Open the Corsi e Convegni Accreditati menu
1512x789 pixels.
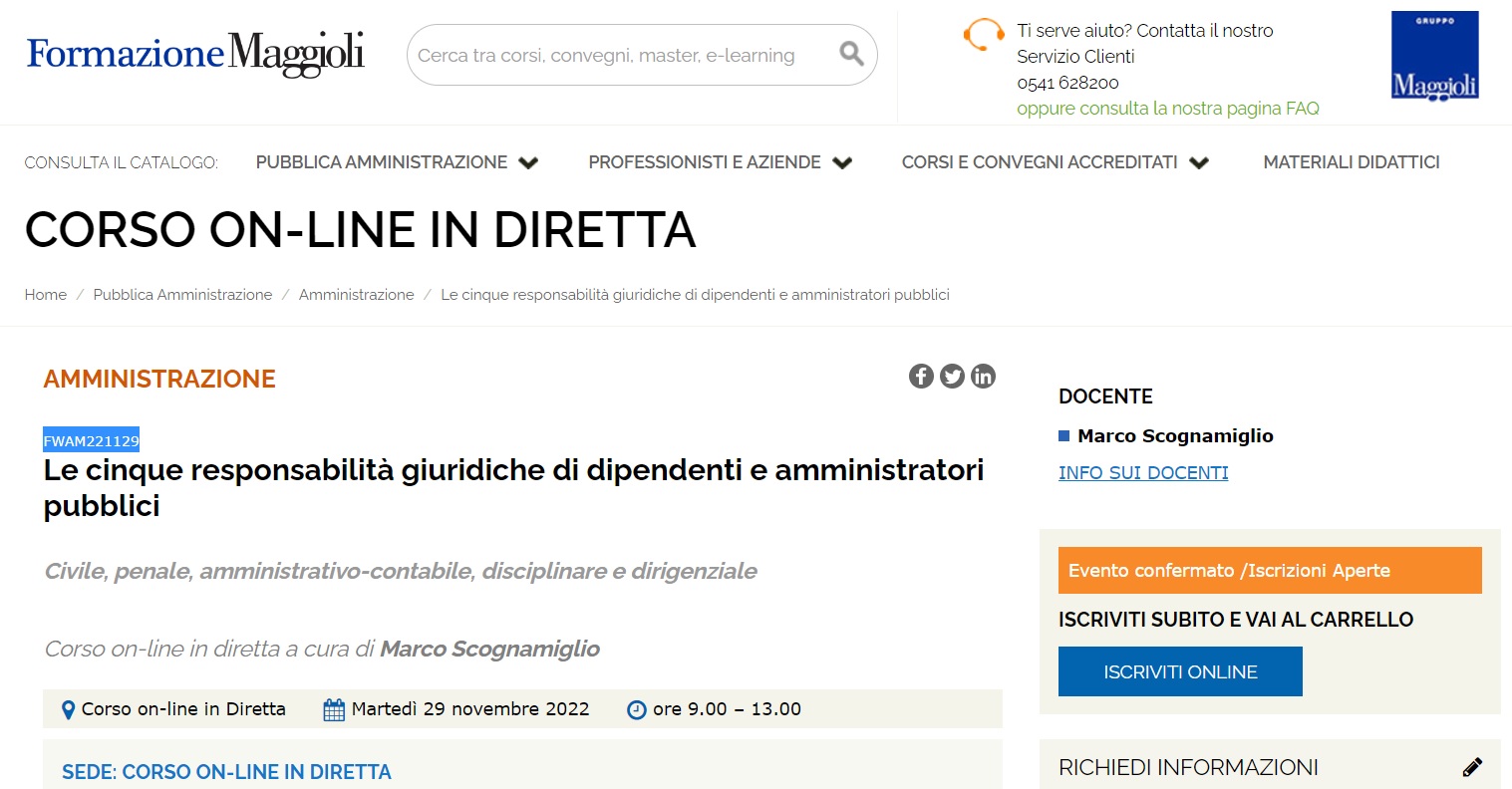click(1040, 162)
